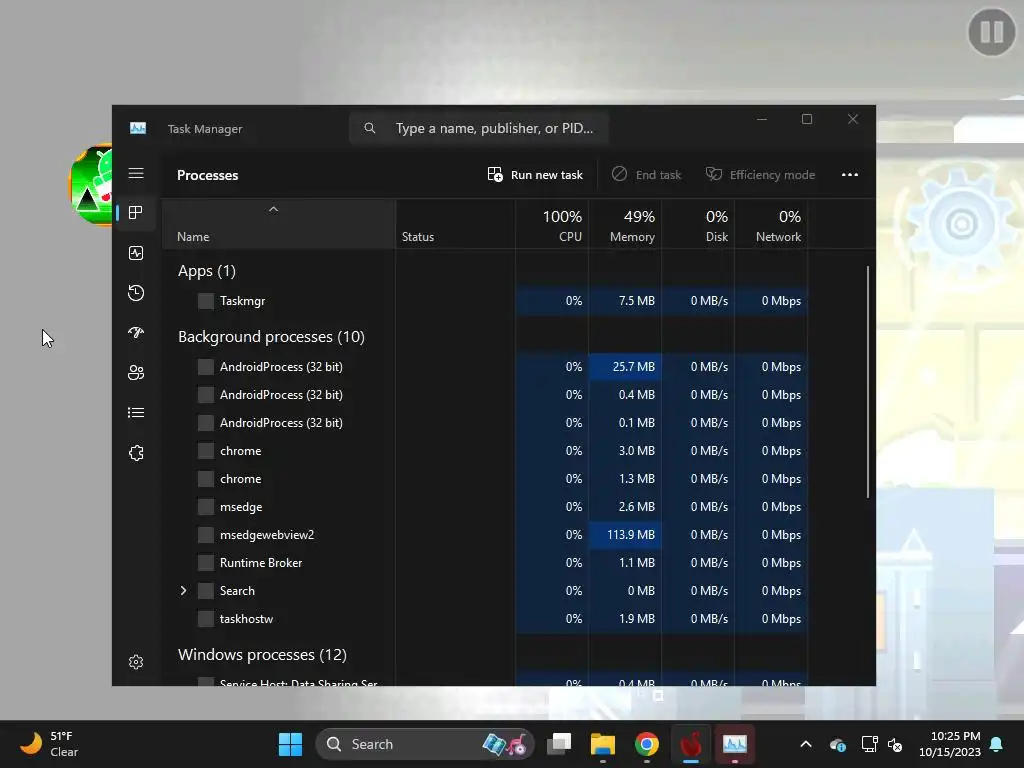Select the Apps (1) group heading
Image resolution: width=1024 pixels, height=768 pixels.
[206, 270]
